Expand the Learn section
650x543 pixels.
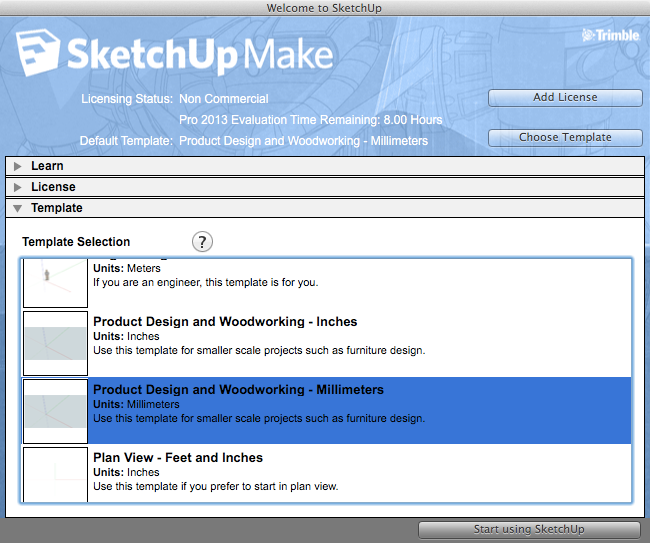pos(17,166)
